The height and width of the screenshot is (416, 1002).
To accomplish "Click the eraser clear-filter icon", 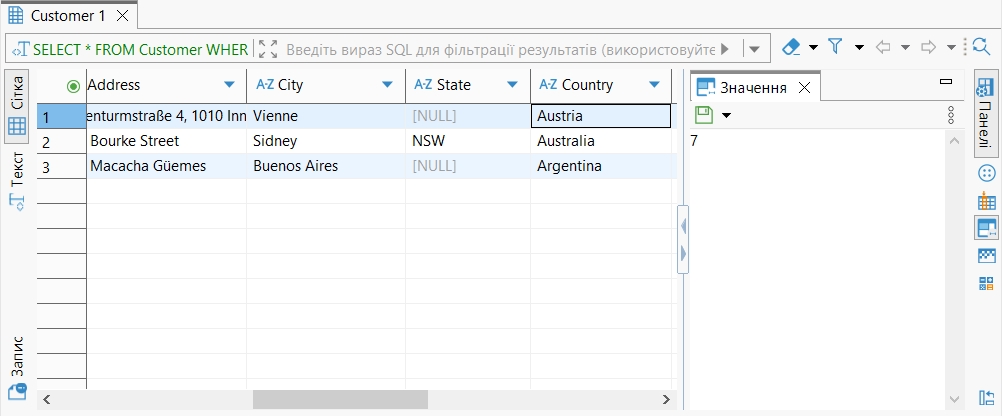I will [792, 47].
